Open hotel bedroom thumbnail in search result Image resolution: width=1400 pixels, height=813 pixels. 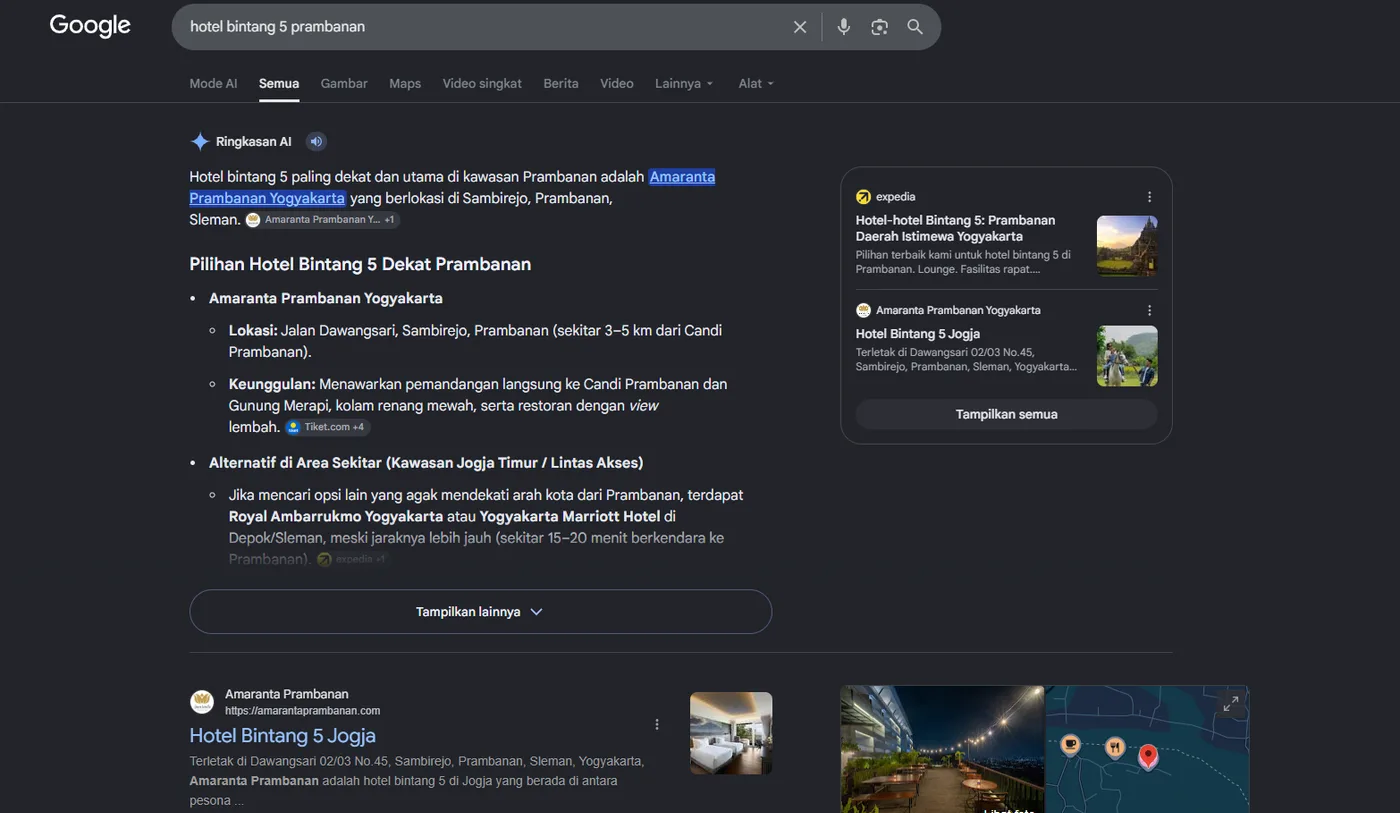(x=731, y=733)
